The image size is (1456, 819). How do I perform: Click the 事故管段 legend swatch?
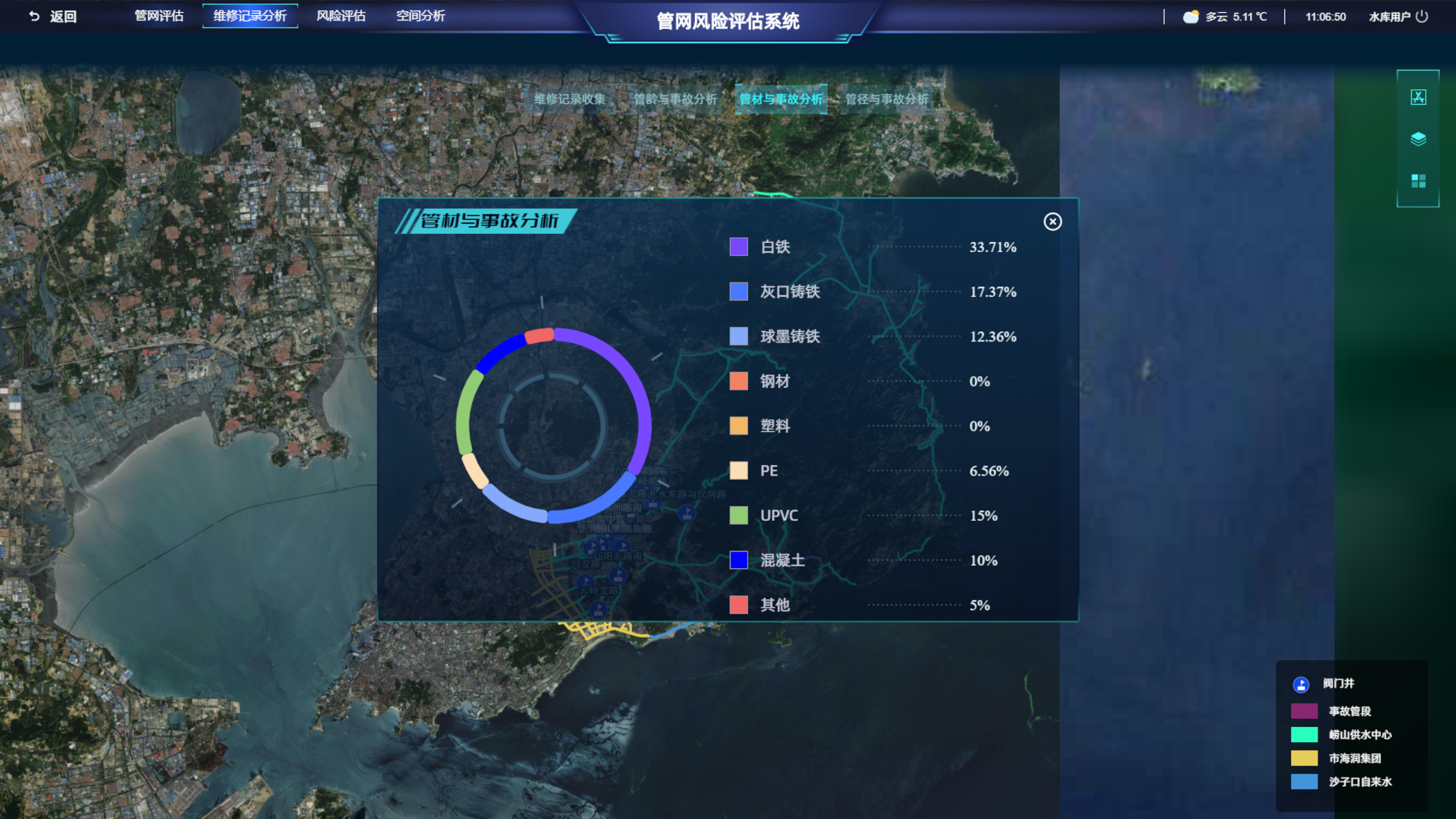(1304, 711)
